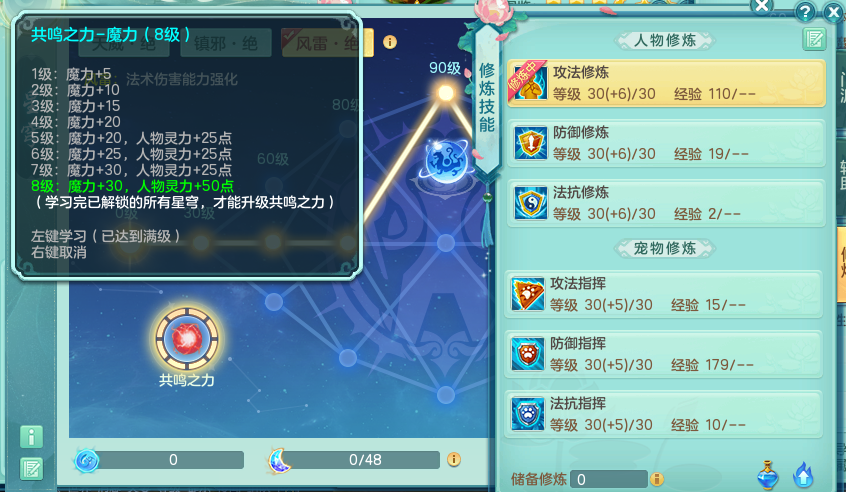Open the green notepad icon at bottom-left
The image size is (846, 492).
[x=31, y=469]
